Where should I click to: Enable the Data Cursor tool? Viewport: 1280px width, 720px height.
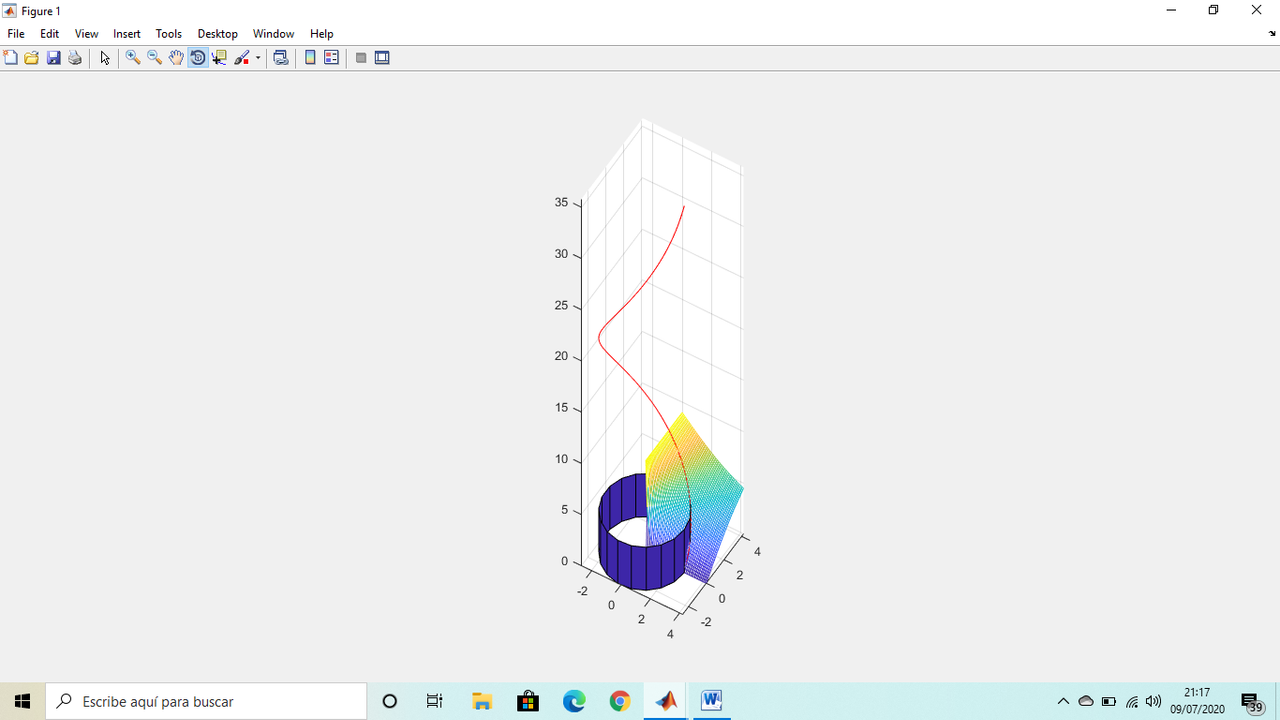[219, 57]
